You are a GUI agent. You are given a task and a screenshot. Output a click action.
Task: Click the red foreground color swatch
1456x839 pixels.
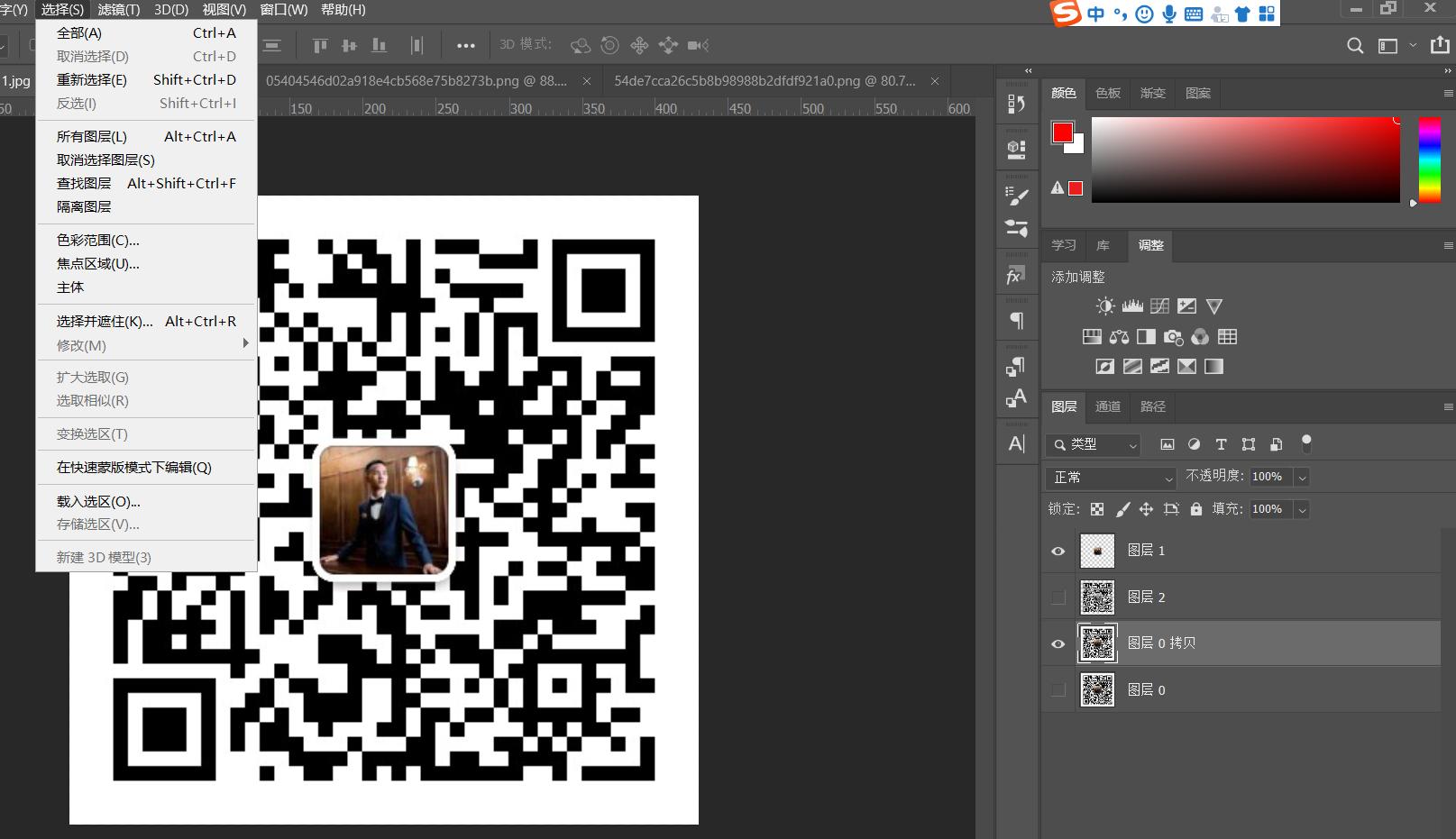pos(1062,133)
